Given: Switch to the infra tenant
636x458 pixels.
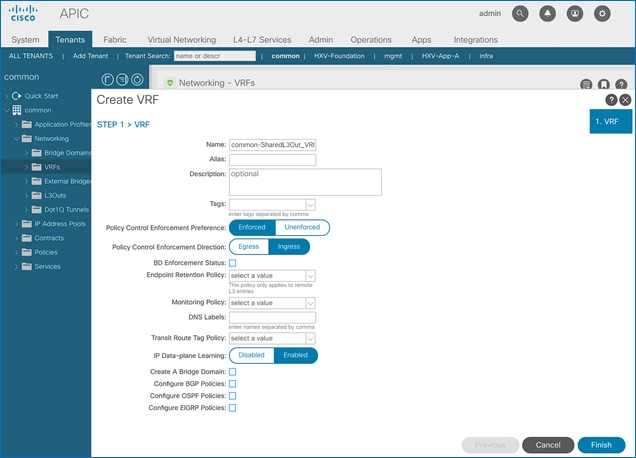Looking at the screenshot, I should pos(486,56).
